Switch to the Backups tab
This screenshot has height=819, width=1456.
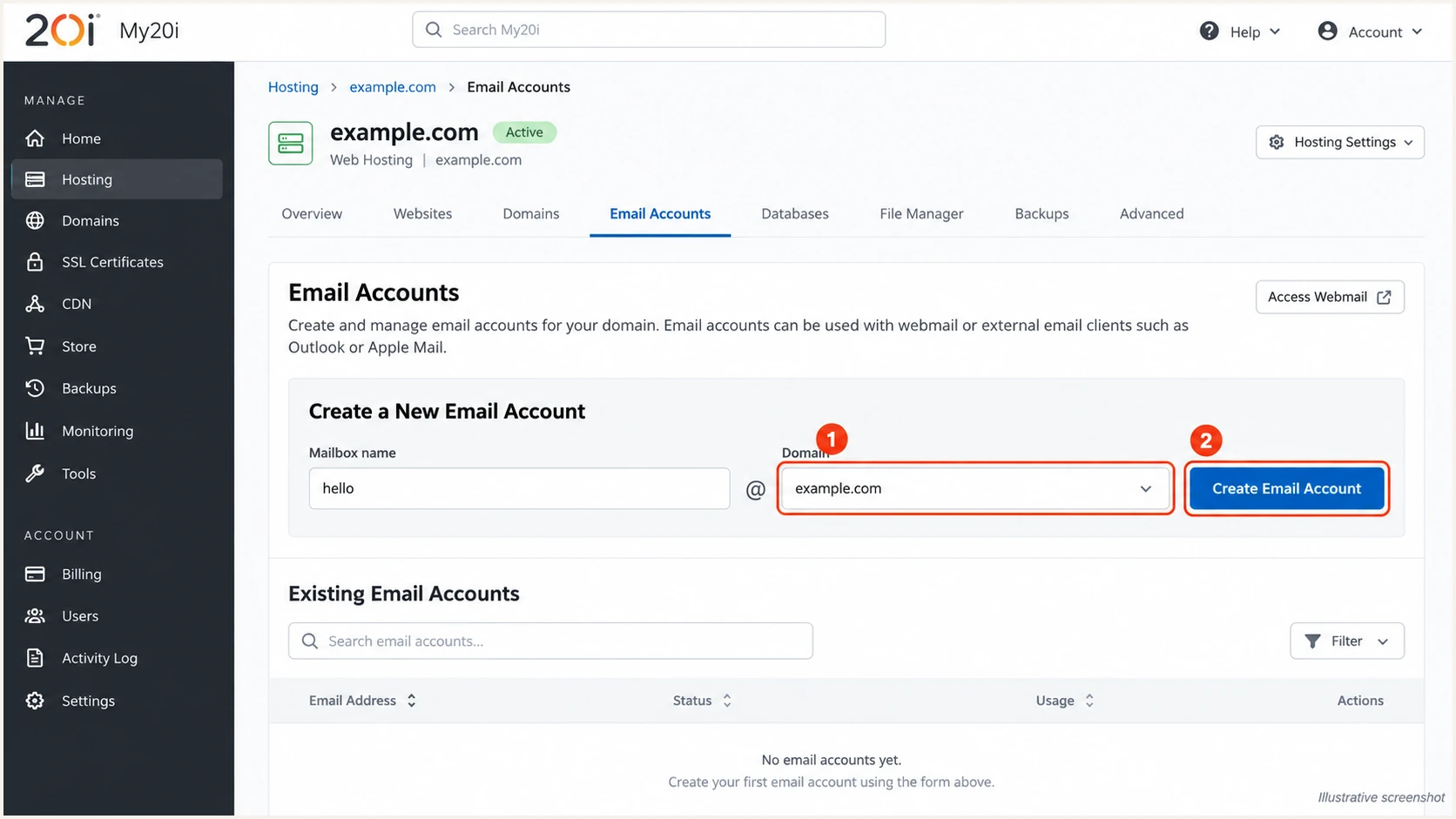[x=1041, y=214]
